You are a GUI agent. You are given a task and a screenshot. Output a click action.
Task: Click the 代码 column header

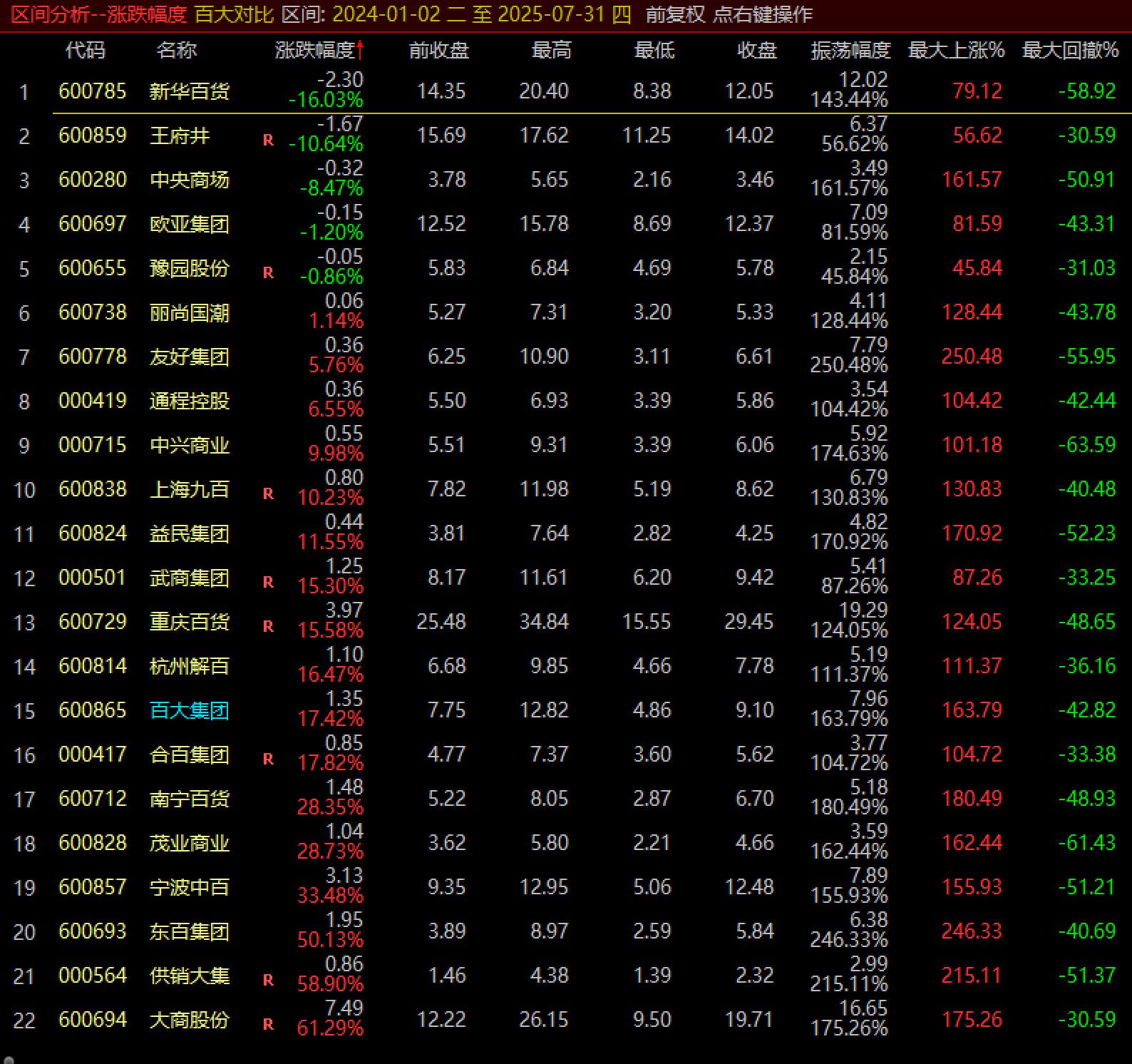point(85,50)
